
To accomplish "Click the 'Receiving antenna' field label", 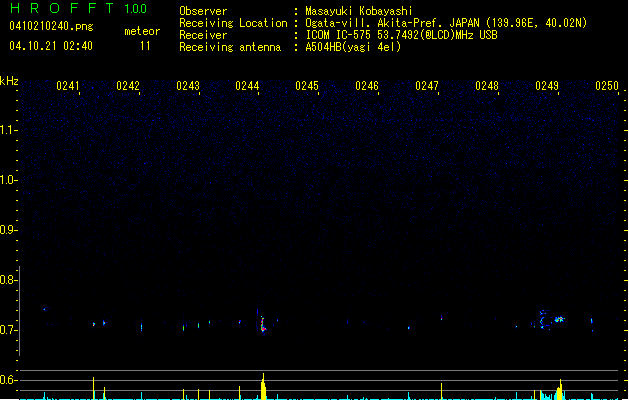I will point(230,47).
